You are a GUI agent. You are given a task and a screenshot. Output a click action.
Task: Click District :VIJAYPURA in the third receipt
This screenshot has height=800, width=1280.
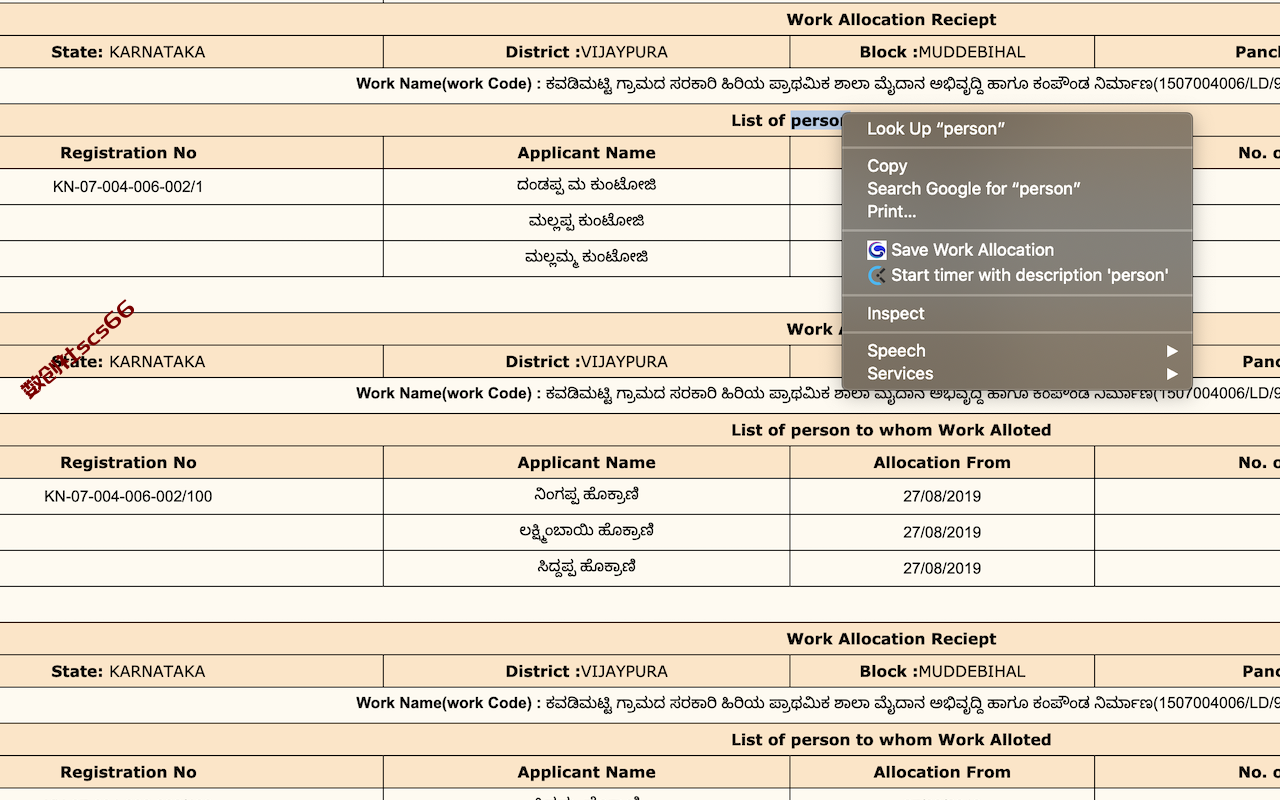click(586, 672)
